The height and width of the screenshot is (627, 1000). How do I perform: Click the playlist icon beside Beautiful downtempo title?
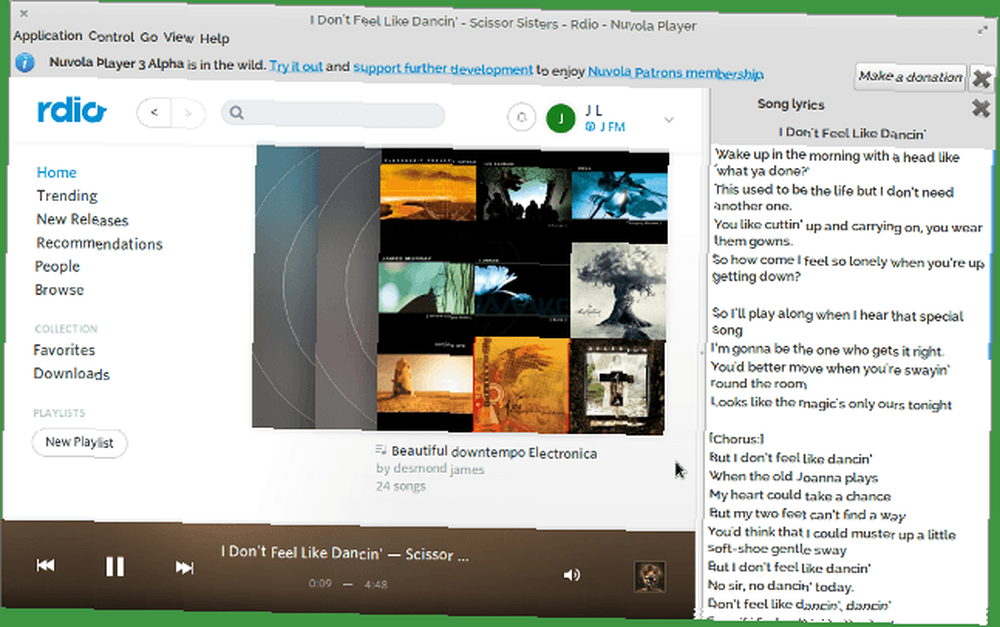click(x=381, y=450)
